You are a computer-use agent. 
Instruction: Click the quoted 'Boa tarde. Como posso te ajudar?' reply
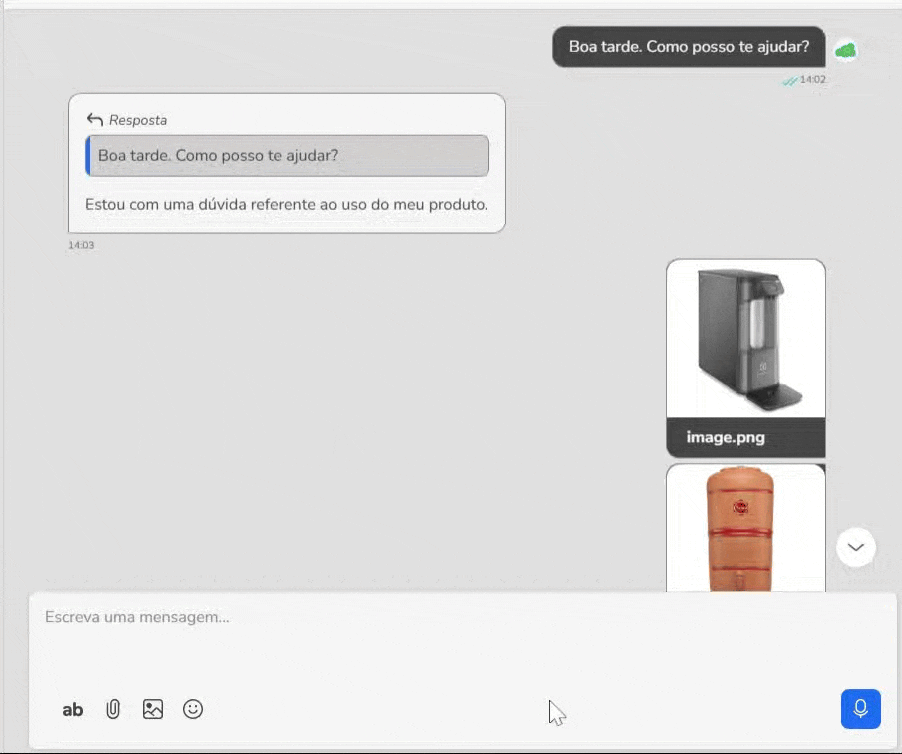[x=287, y=155]
